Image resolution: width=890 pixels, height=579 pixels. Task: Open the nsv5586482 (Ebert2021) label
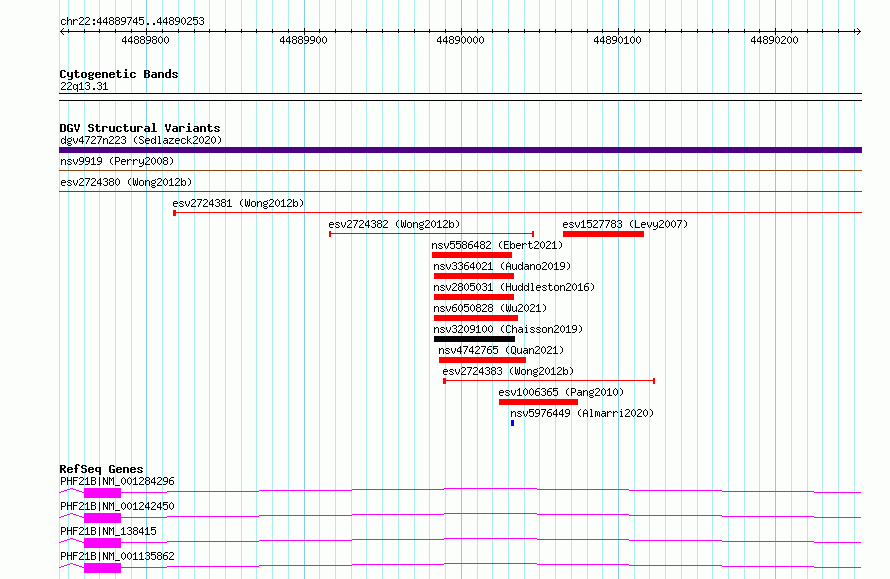[497, 245]
